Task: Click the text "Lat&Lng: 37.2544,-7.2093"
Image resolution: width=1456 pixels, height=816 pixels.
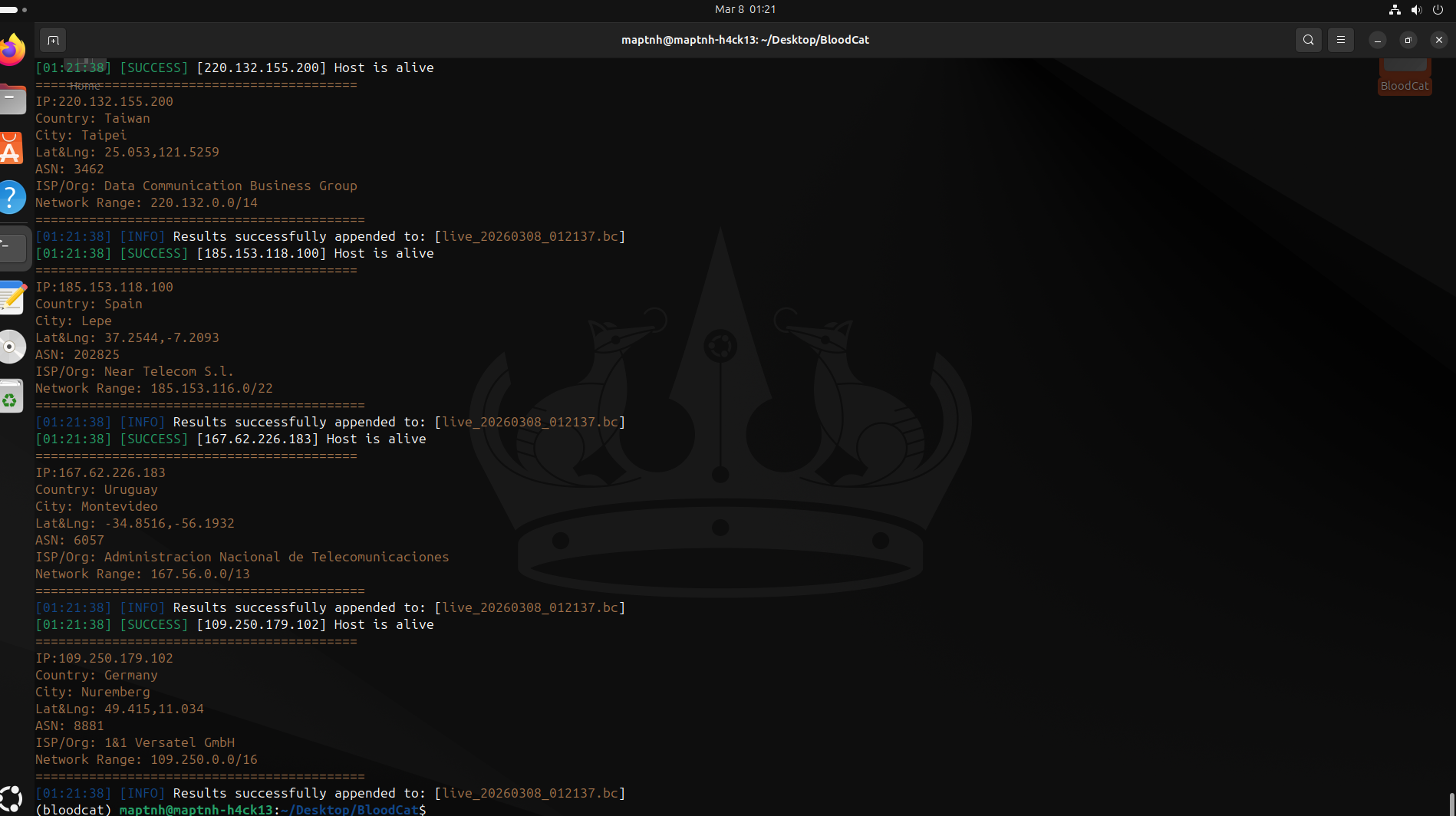Action: 127,337
